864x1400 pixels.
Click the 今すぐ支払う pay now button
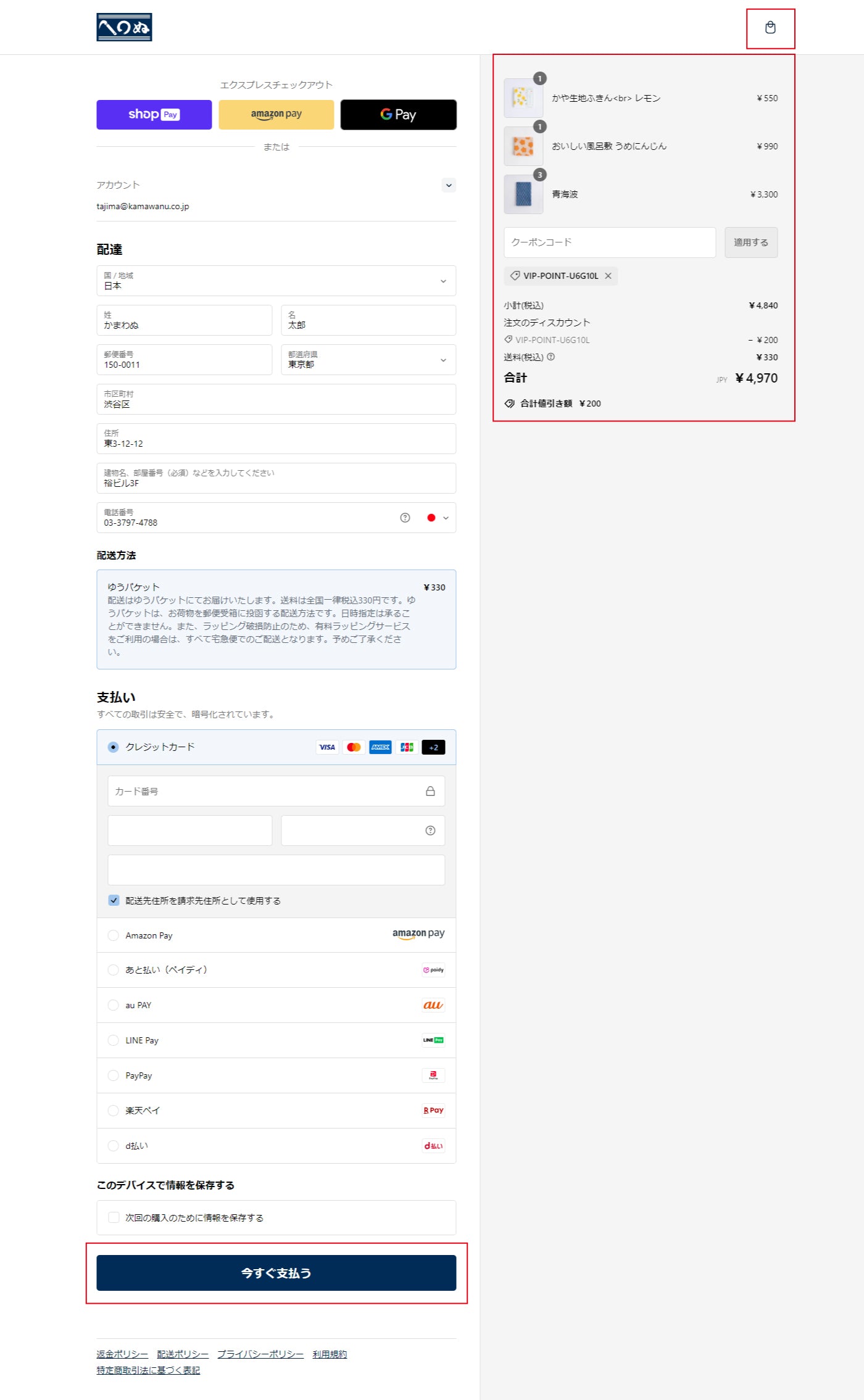point(276,1273)
